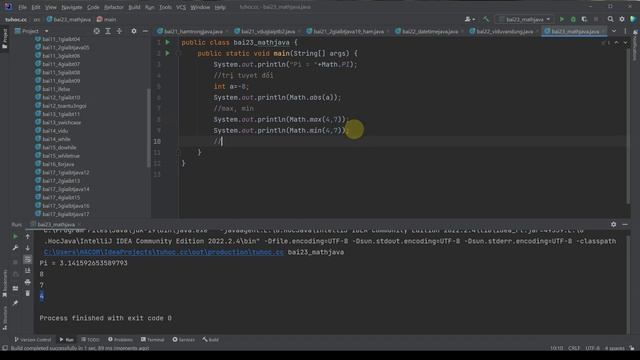The width and height of the screenshot is (640, 360).
Task: Open run configuration via the Run panel wrench icon
Action: (x=16, y=248)
